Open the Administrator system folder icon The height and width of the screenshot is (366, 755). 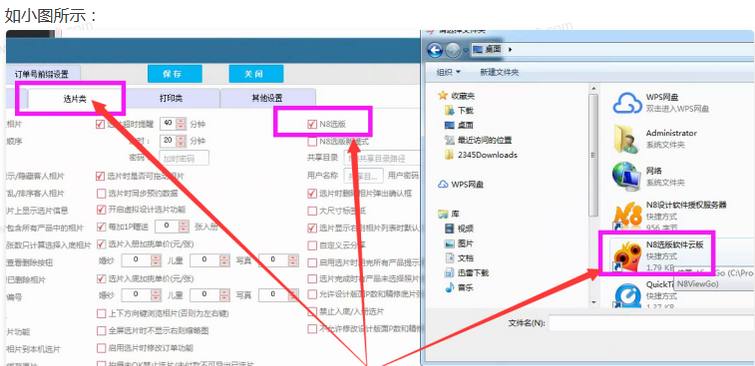[x=625, y=139]
